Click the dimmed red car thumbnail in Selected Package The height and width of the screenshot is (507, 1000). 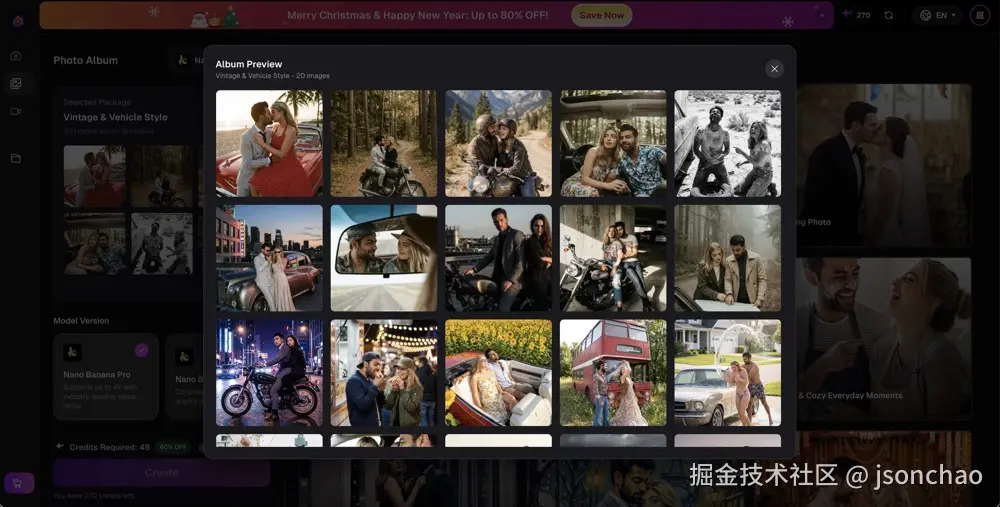(x=94, y=176)
